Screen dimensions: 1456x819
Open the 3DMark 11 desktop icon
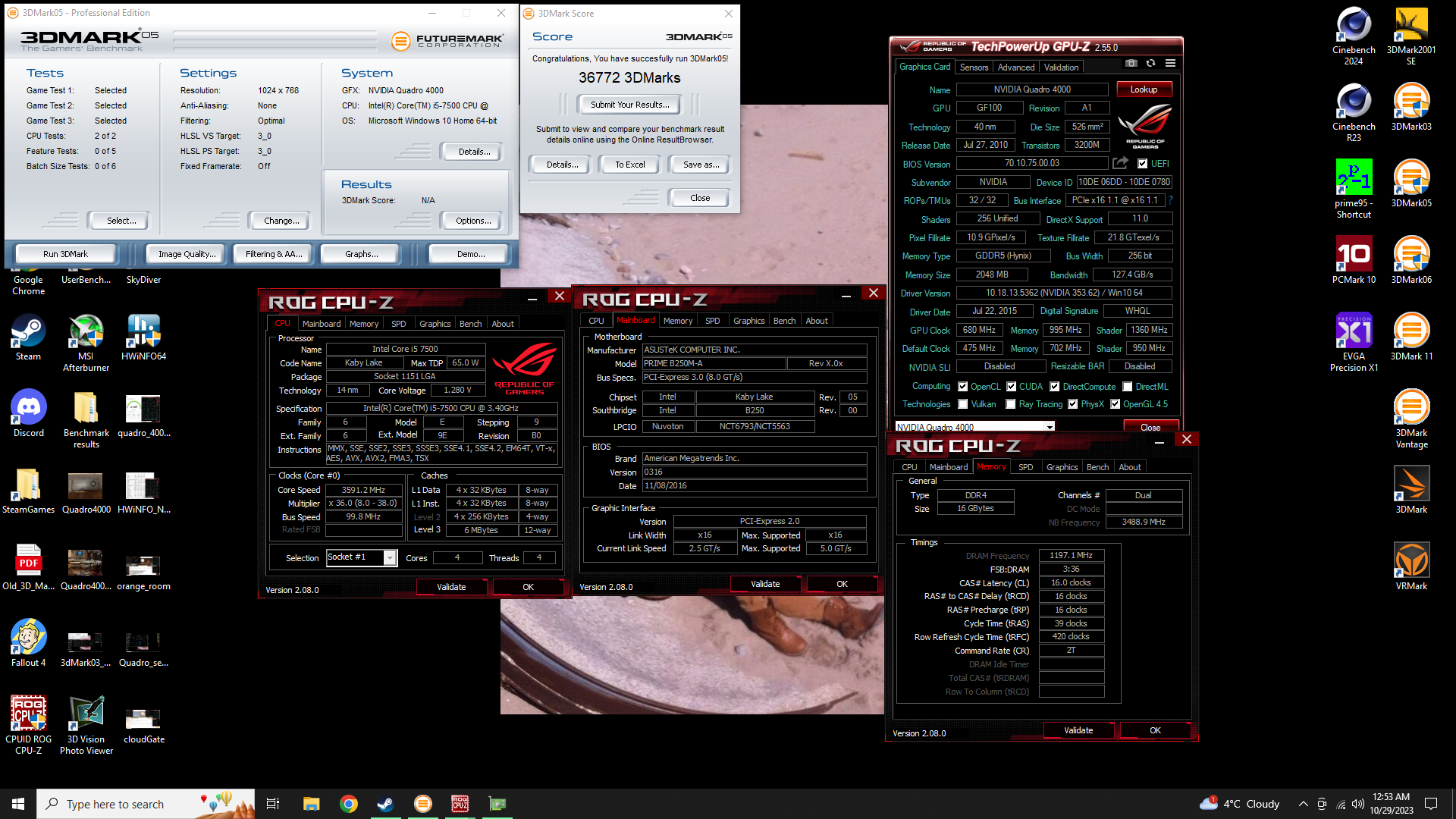(1411, 337)
